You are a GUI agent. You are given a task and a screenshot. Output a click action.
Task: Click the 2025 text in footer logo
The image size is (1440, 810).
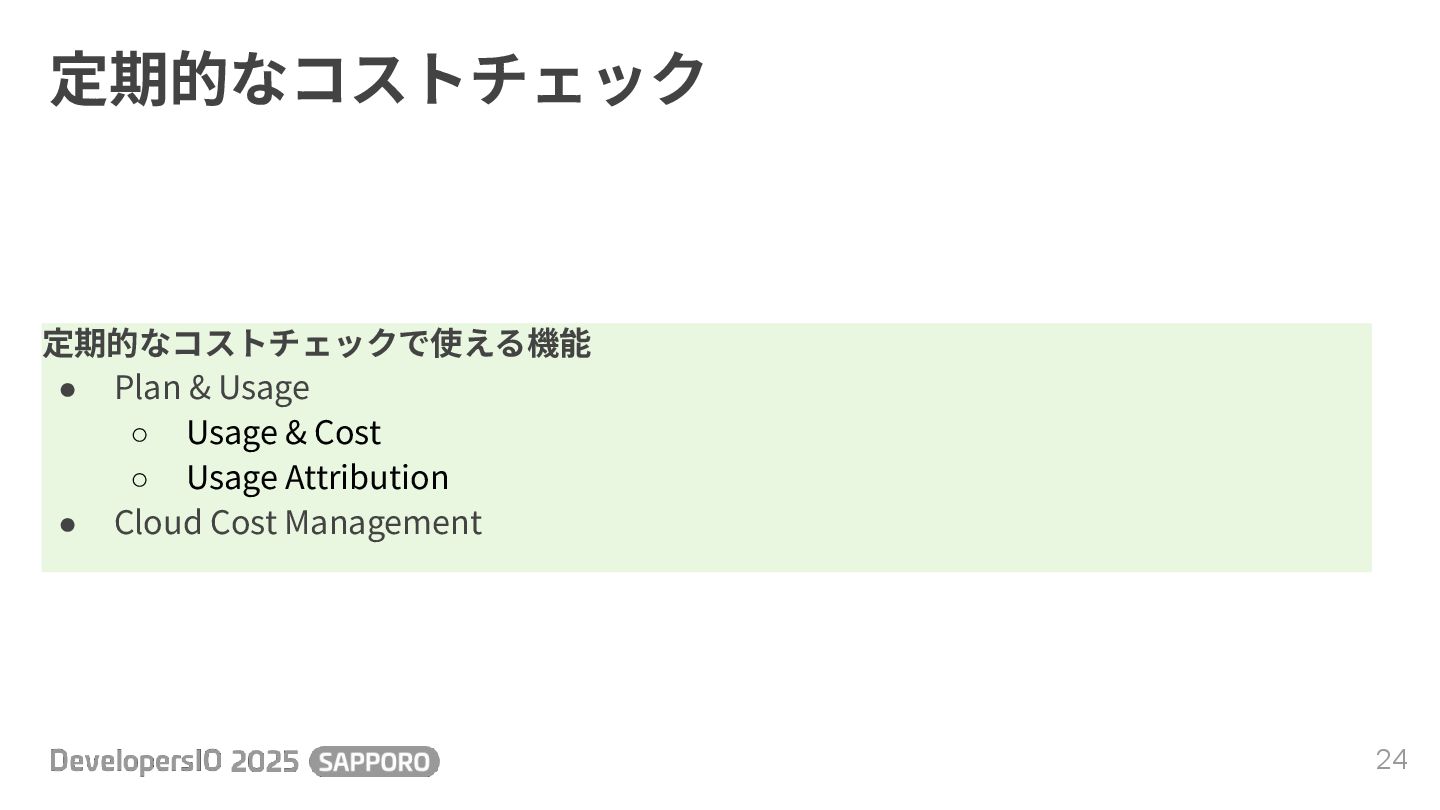click(x=265, y=762)
